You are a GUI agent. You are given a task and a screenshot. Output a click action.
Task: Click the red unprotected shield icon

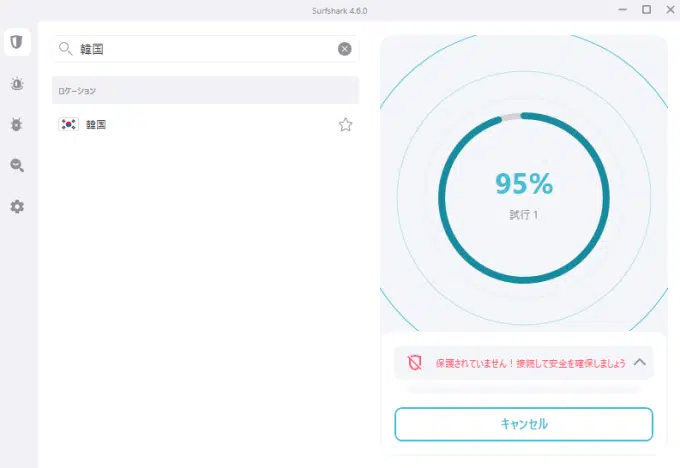click(x=415, y=363)
